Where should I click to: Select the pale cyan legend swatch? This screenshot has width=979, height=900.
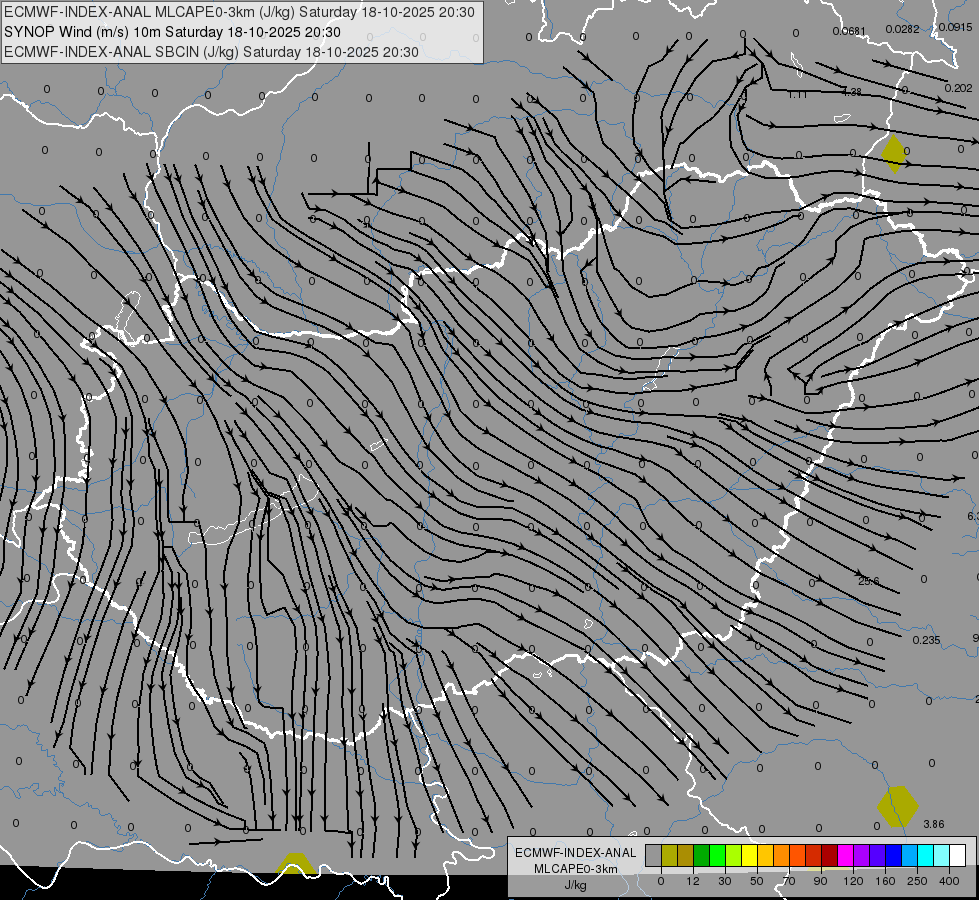pos(942,855)
